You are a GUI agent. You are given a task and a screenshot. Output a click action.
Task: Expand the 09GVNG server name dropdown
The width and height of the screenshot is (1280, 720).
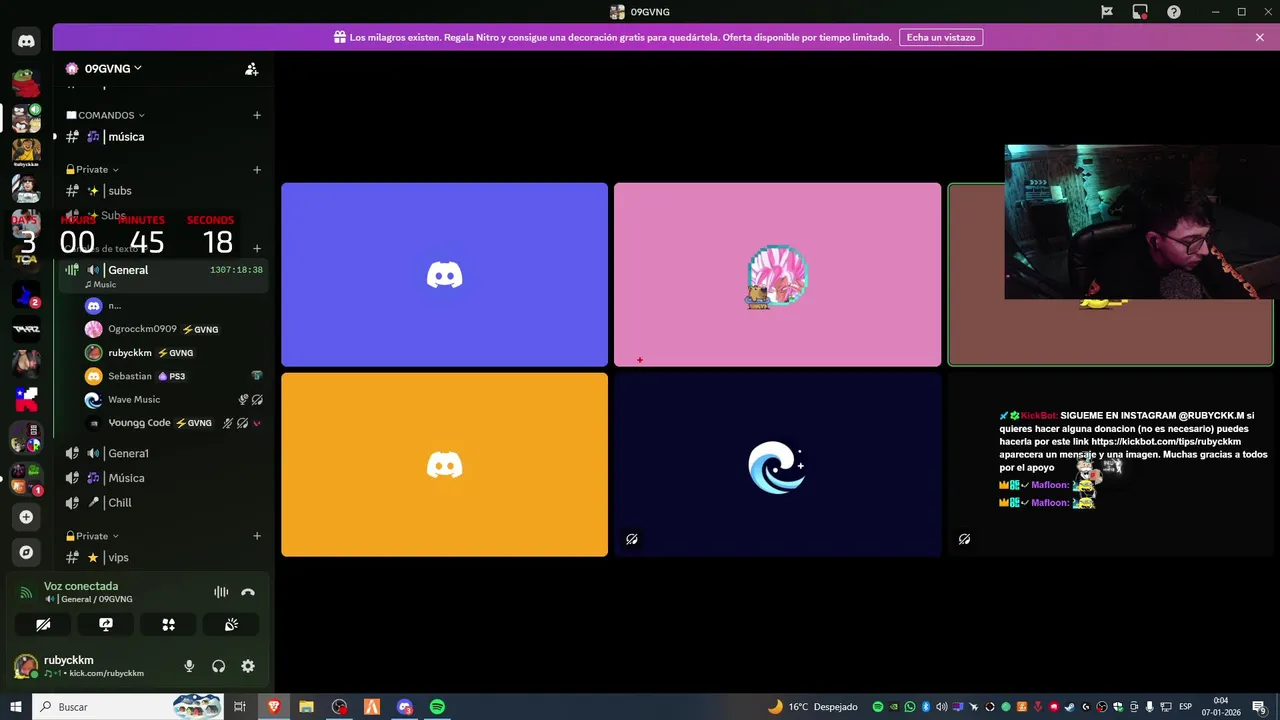137,68
